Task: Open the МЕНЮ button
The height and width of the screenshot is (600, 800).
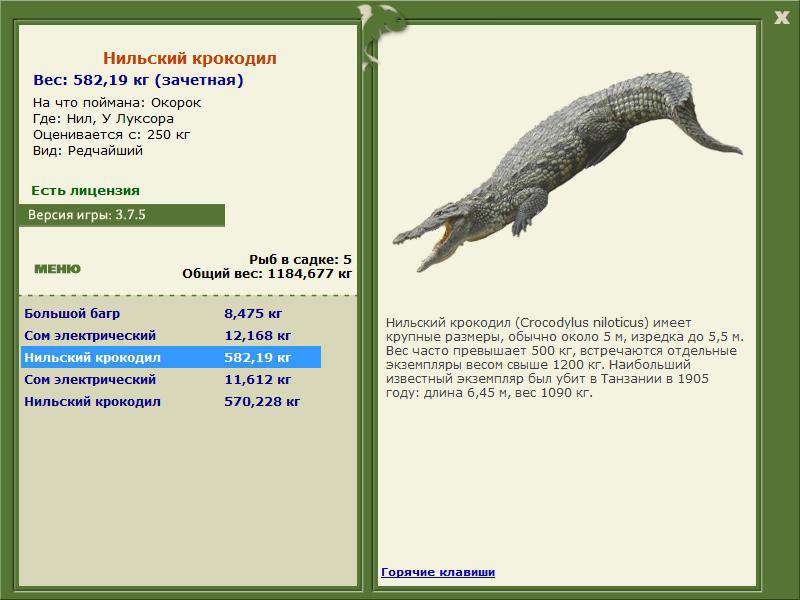Action: tap(58, 269)
